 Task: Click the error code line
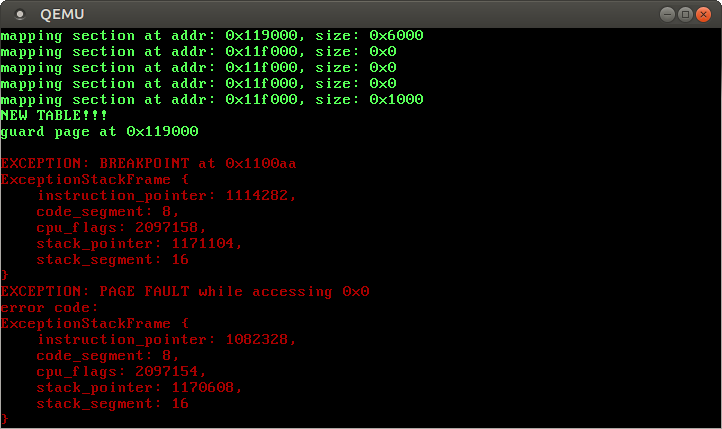coord(49,308)
